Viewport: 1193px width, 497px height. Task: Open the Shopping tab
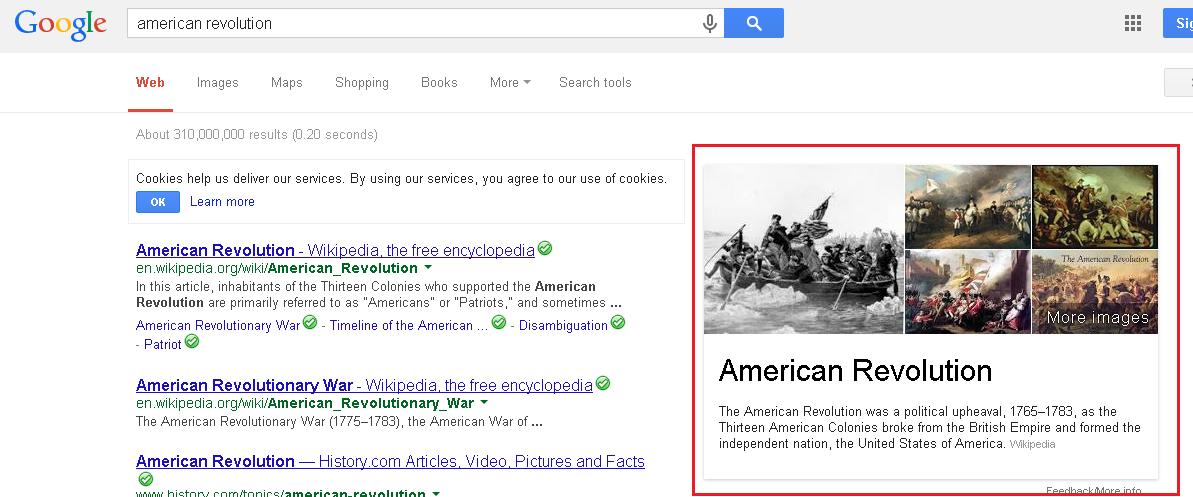pos(361,82)
